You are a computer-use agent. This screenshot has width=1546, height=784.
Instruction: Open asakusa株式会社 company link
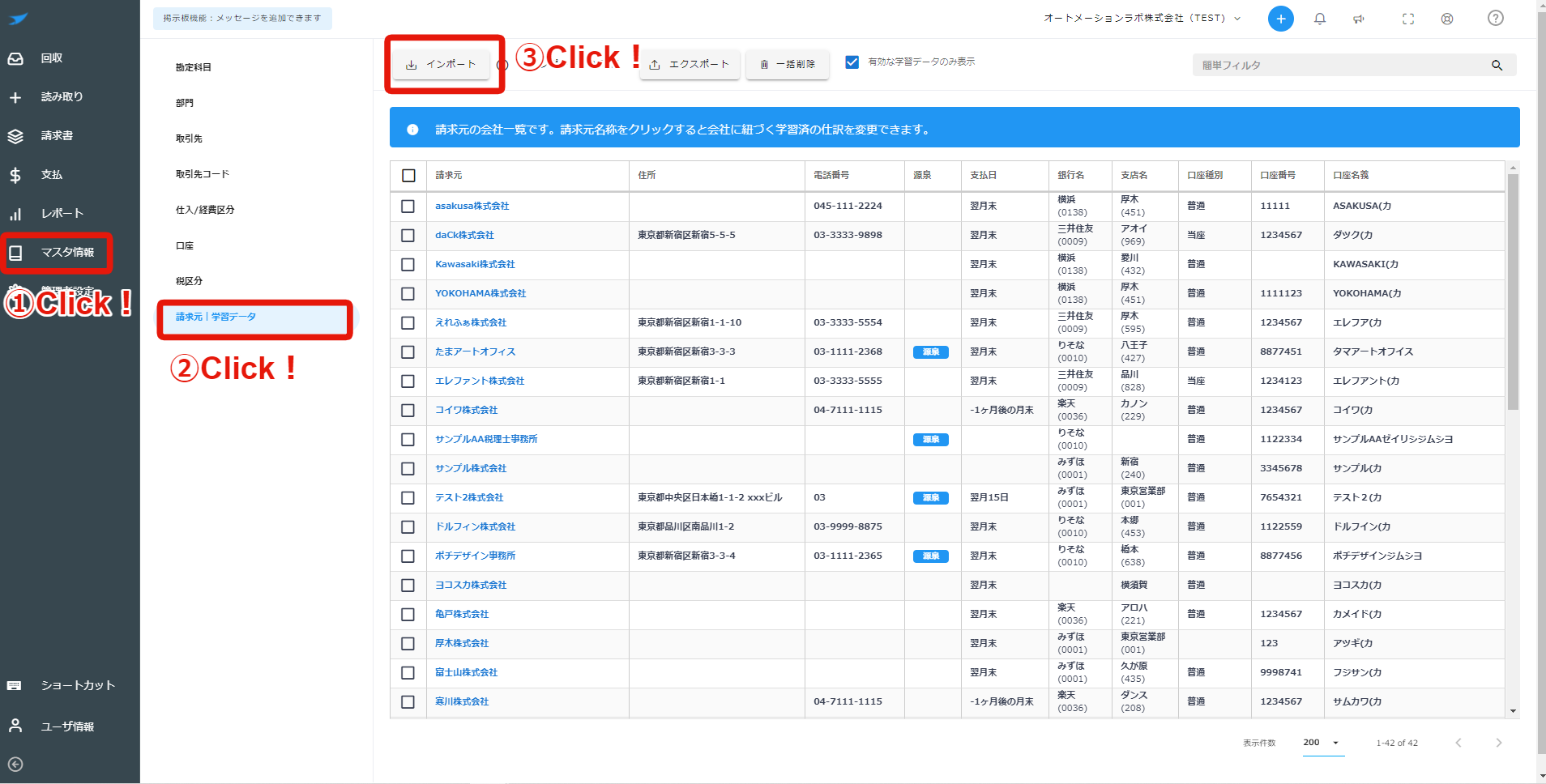pyautogui.click(x=472, y=207)
